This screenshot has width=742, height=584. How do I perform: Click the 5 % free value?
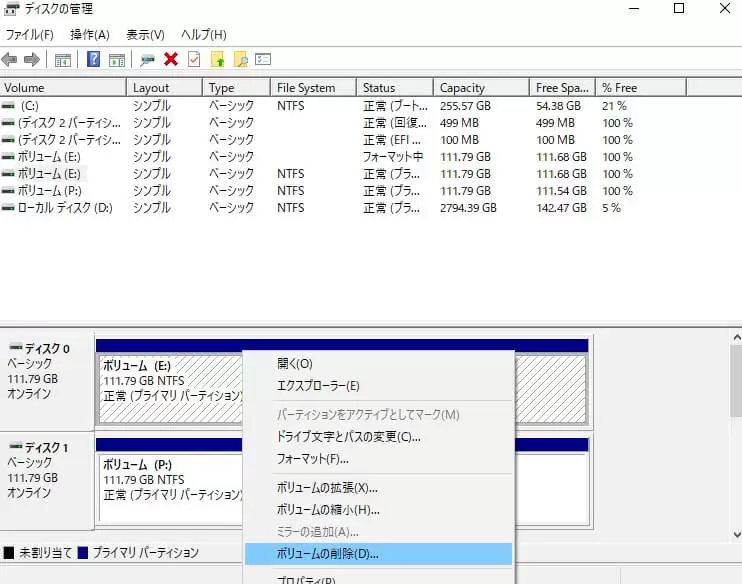point(611,208)
